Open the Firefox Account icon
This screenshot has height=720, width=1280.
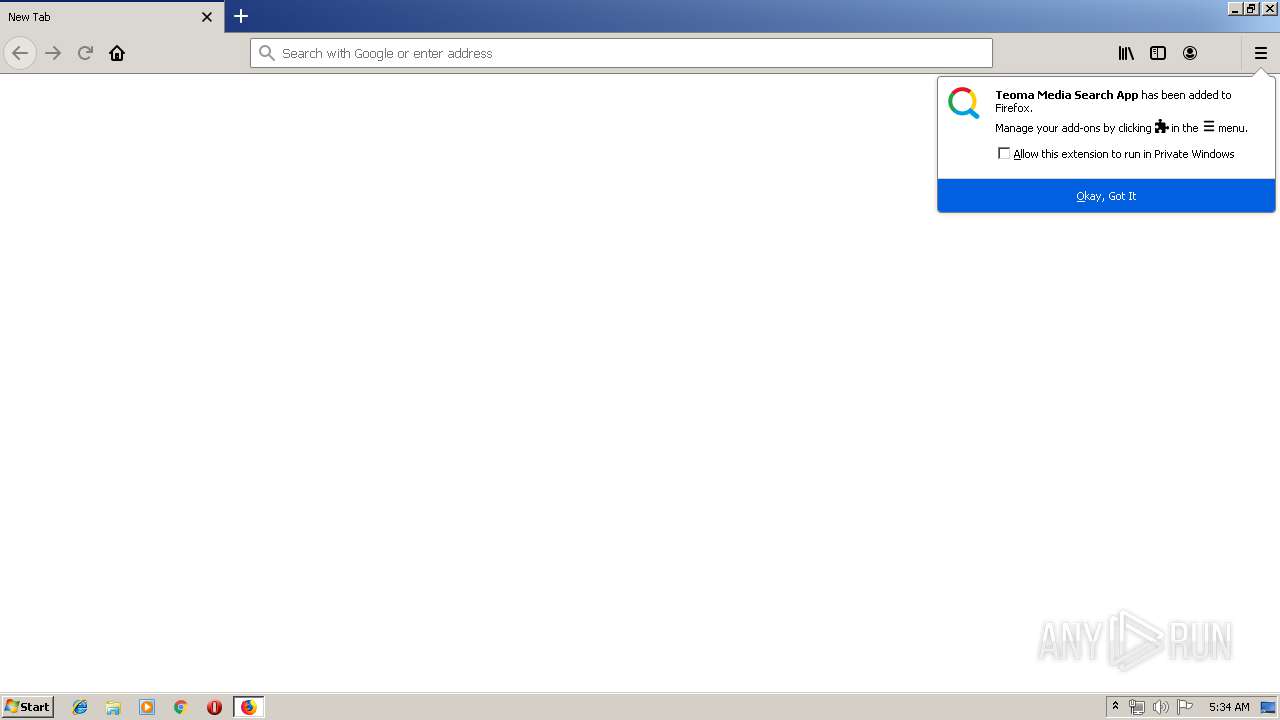click(1190, 53)
